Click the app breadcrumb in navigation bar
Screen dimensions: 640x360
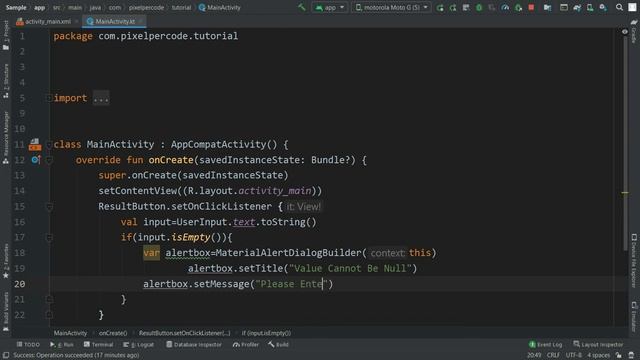tap(40, 7)
